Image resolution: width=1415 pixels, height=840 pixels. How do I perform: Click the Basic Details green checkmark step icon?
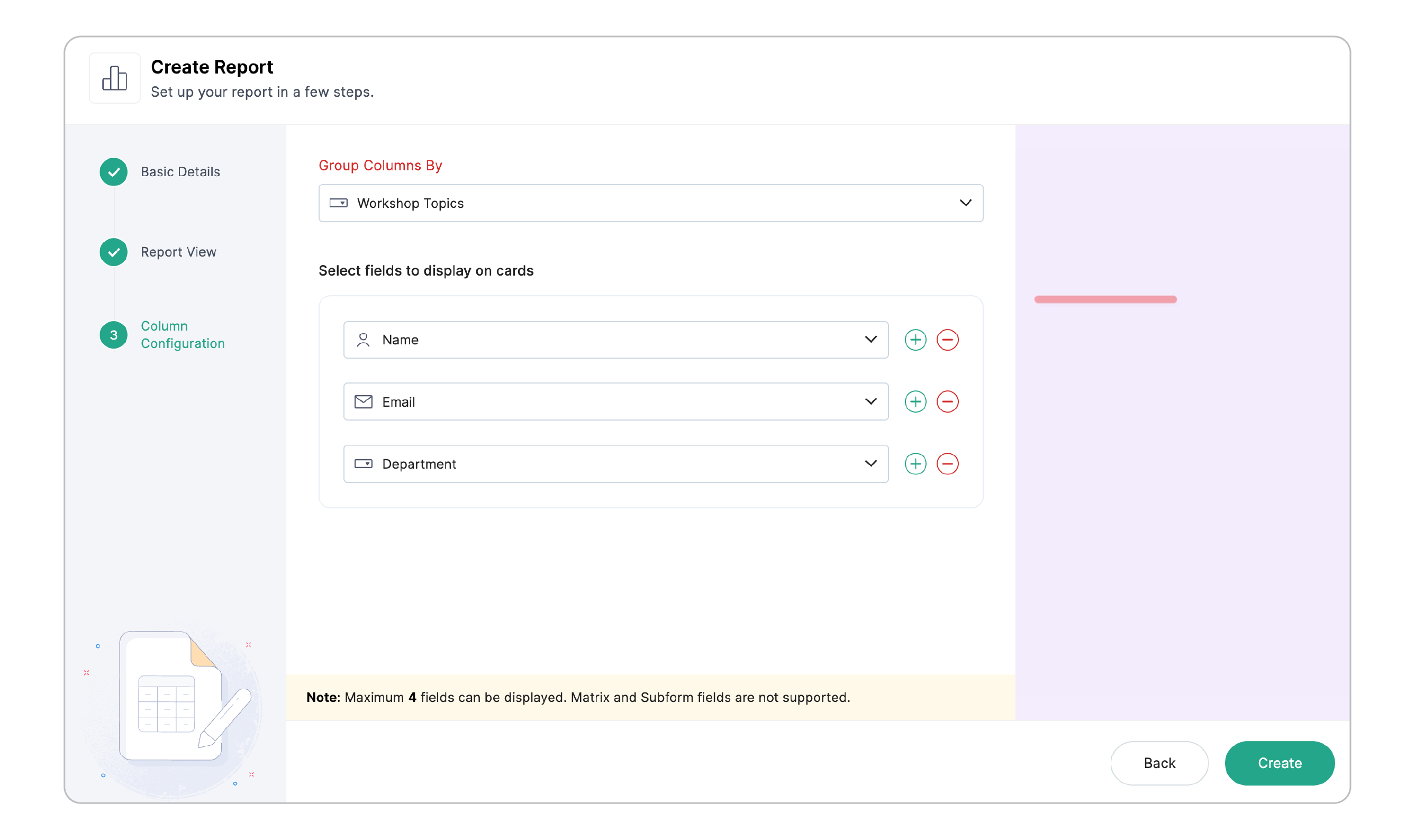tap(114, 171)
